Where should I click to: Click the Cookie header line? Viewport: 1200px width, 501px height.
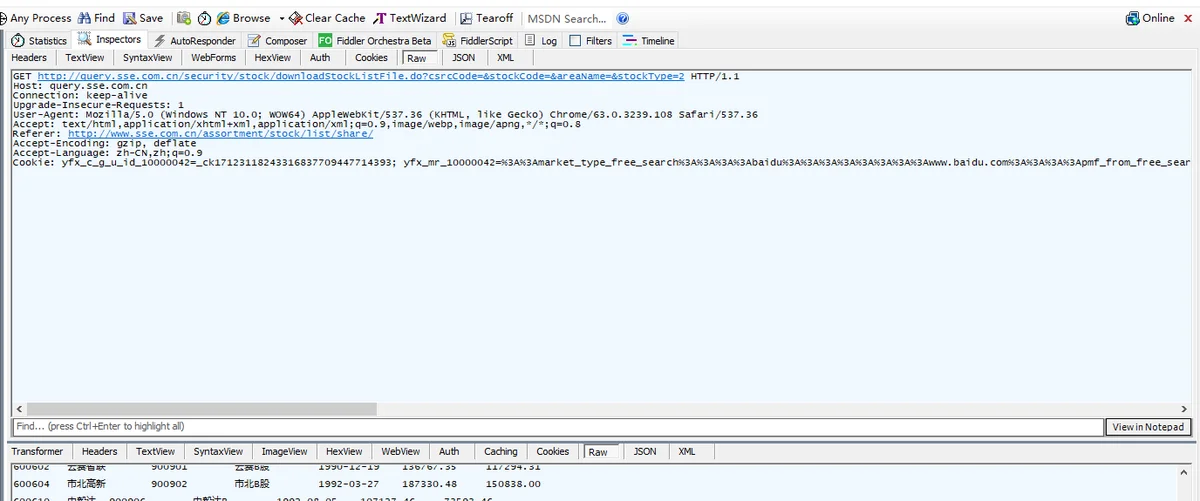pos(602,162)
